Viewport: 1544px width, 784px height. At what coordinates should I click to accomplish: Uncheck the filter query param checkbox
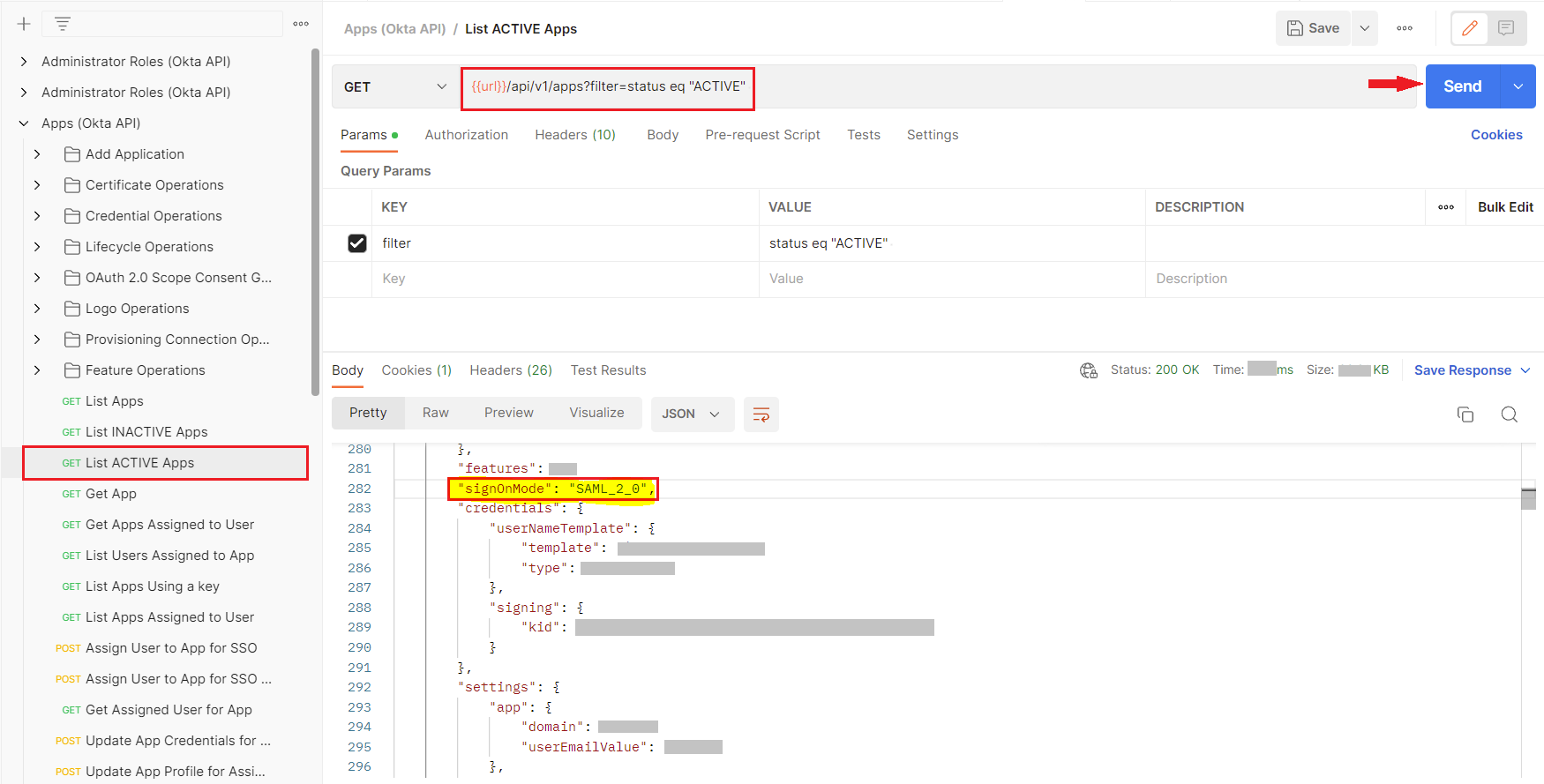pos(357,243)
